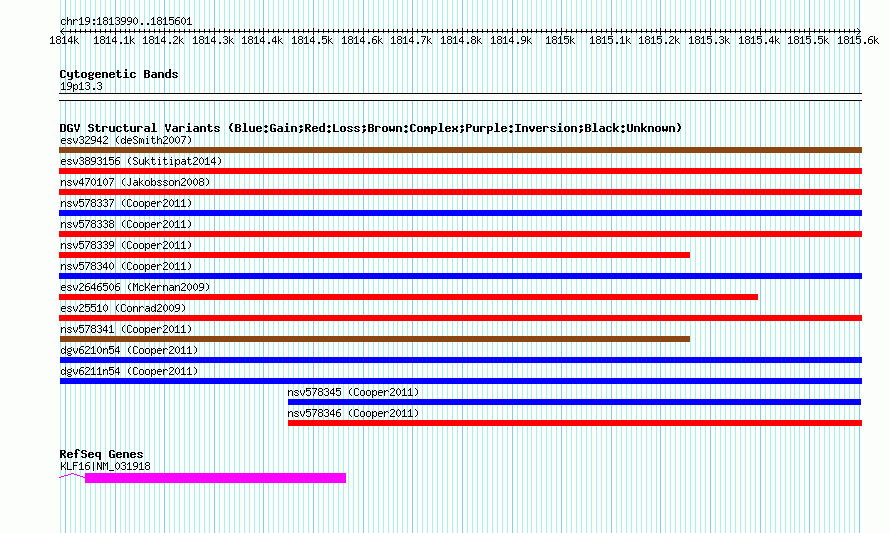
Task: Click the magenta KLF16 exon block
Action: 215,478
